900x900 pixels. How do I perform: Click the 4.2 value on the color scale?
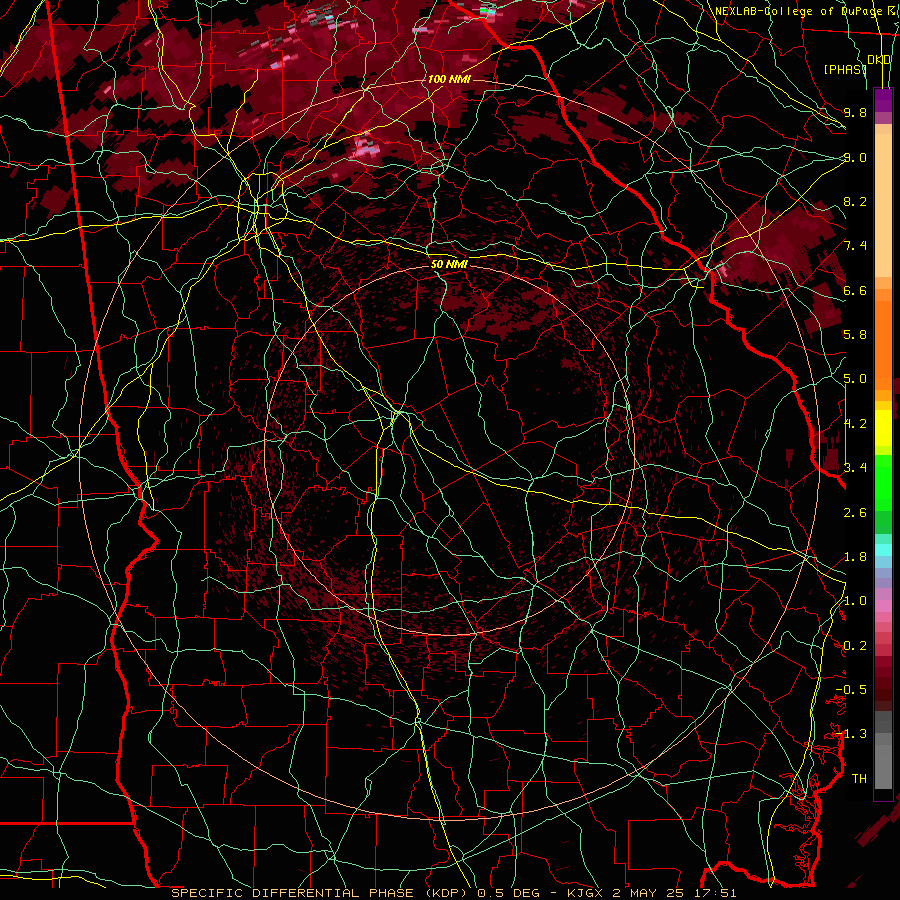point(855,424)
